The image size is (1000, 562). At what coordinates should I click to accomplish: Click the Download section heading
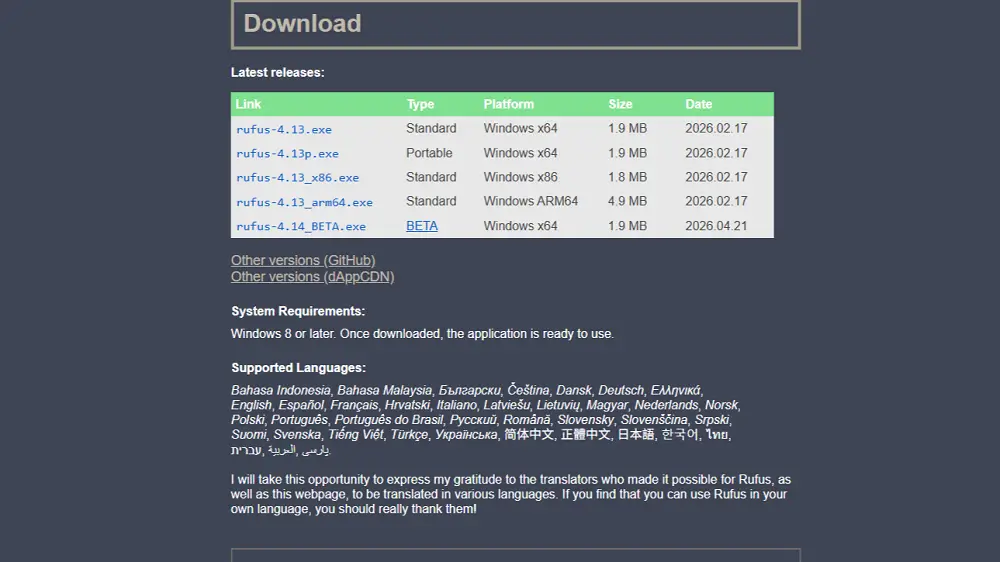[x=302, y=24]
